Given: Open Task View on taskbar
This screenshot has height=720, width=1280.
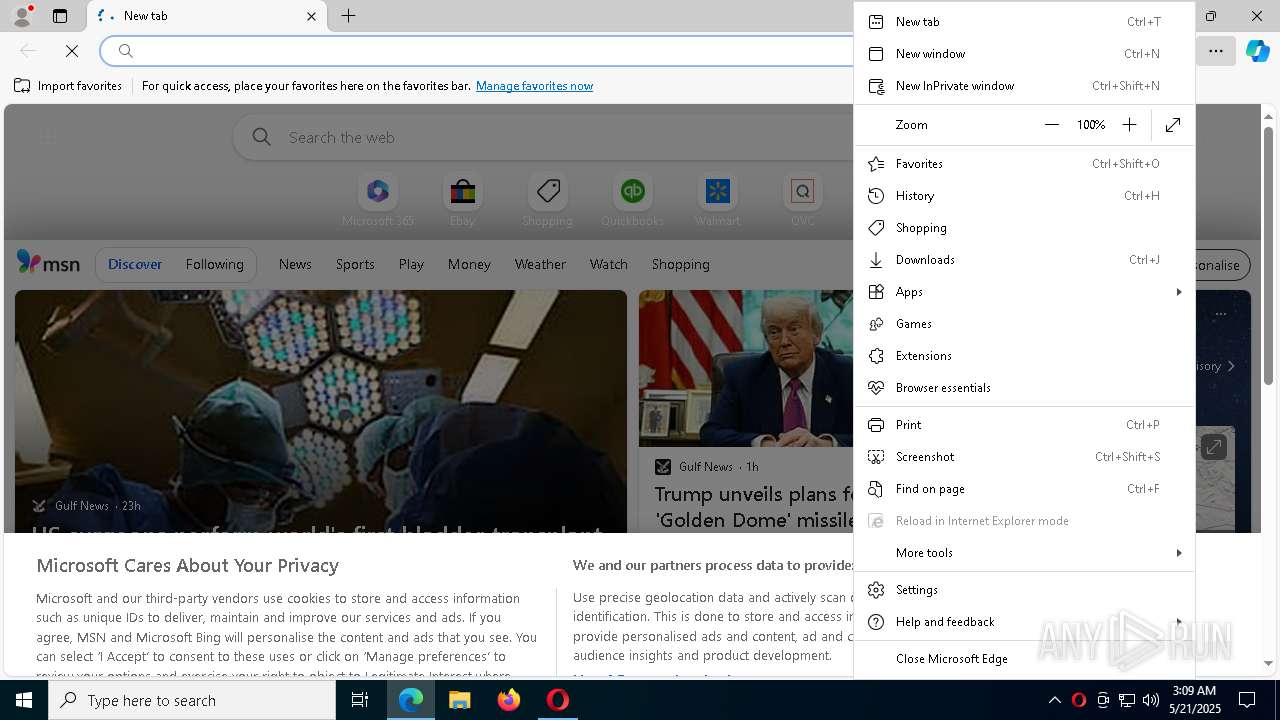Looking at the screenshot, I should point(360,700).
